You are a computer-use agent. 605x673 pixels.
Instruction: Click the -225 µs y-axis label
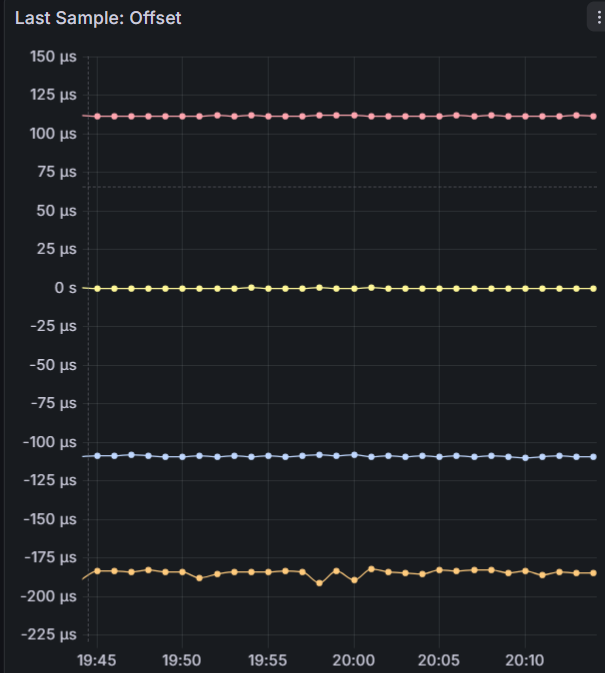point(48,634)
